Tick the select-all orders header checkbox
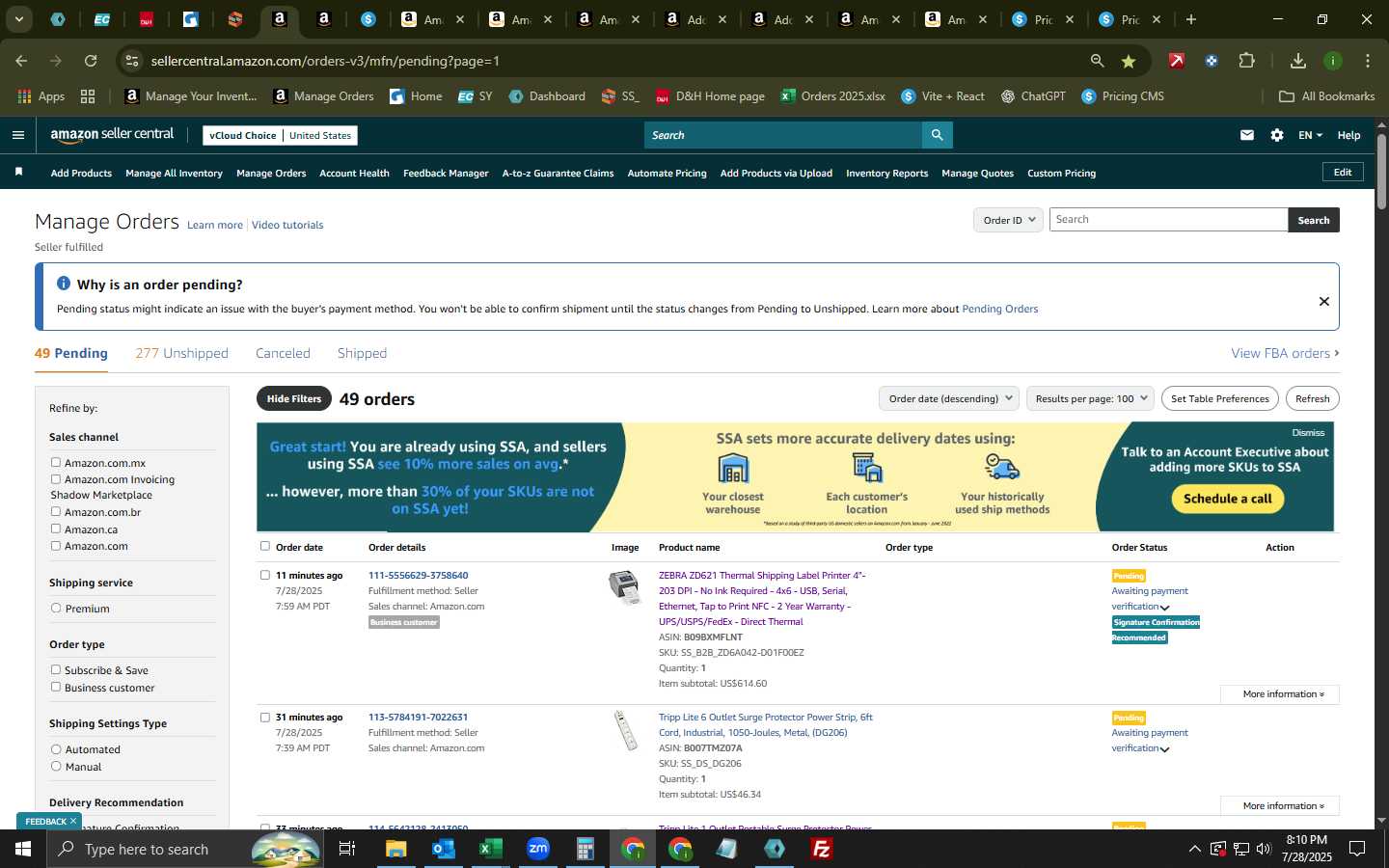The image size is (1389, 868). (265, 546)
